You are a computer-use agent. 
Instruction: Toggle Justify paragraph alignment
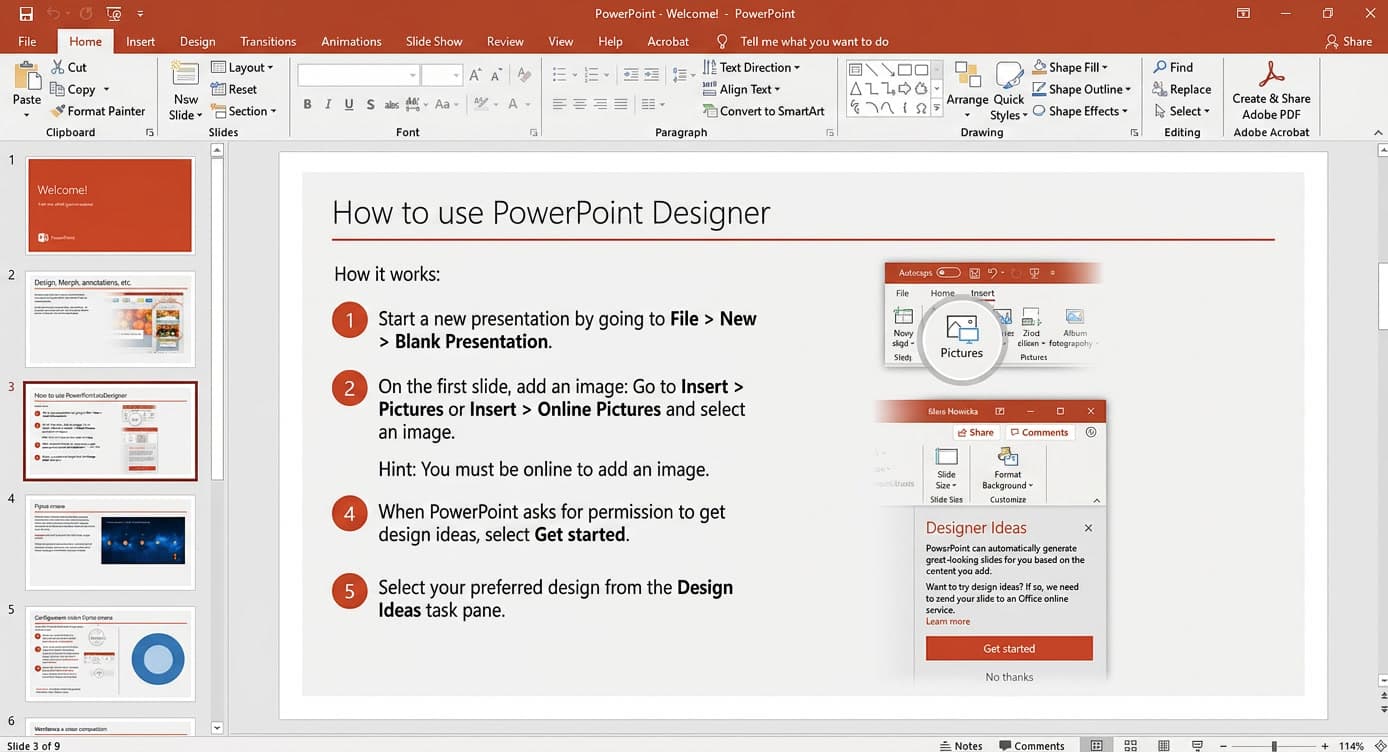(621, 104)
